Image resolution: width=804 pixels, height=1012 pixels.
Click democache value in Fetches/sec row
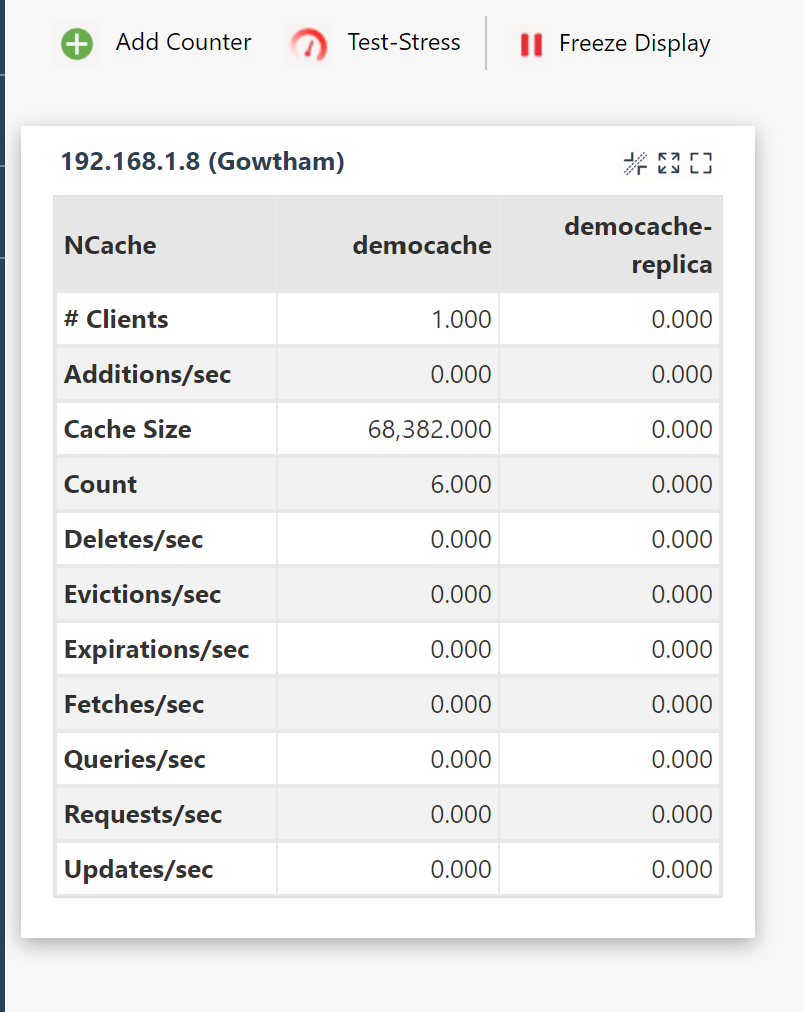tap(461, 704)
